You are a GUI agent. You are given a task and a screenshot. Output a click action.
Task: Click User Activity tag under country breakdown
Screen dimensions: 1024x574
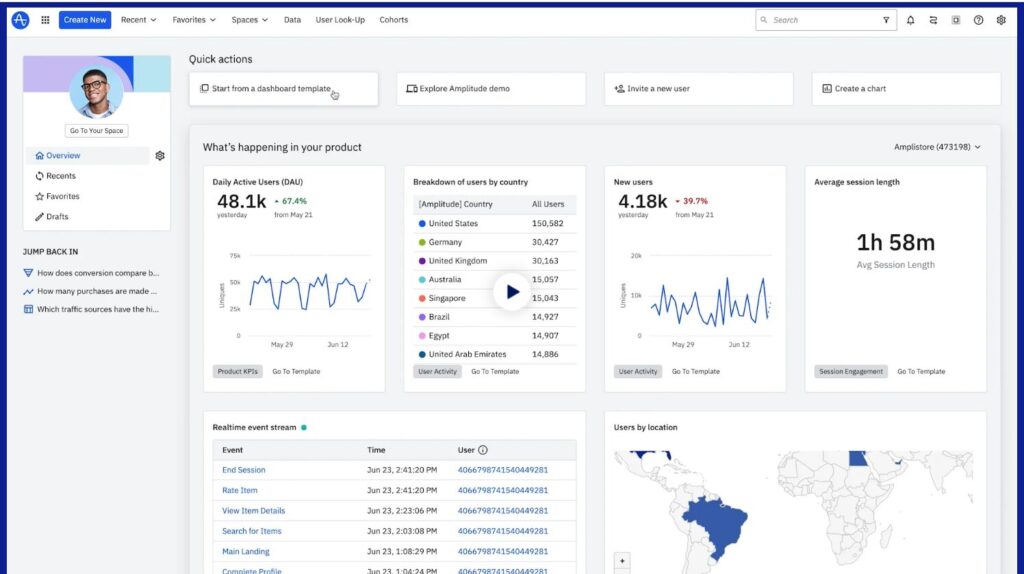(438, 372)
